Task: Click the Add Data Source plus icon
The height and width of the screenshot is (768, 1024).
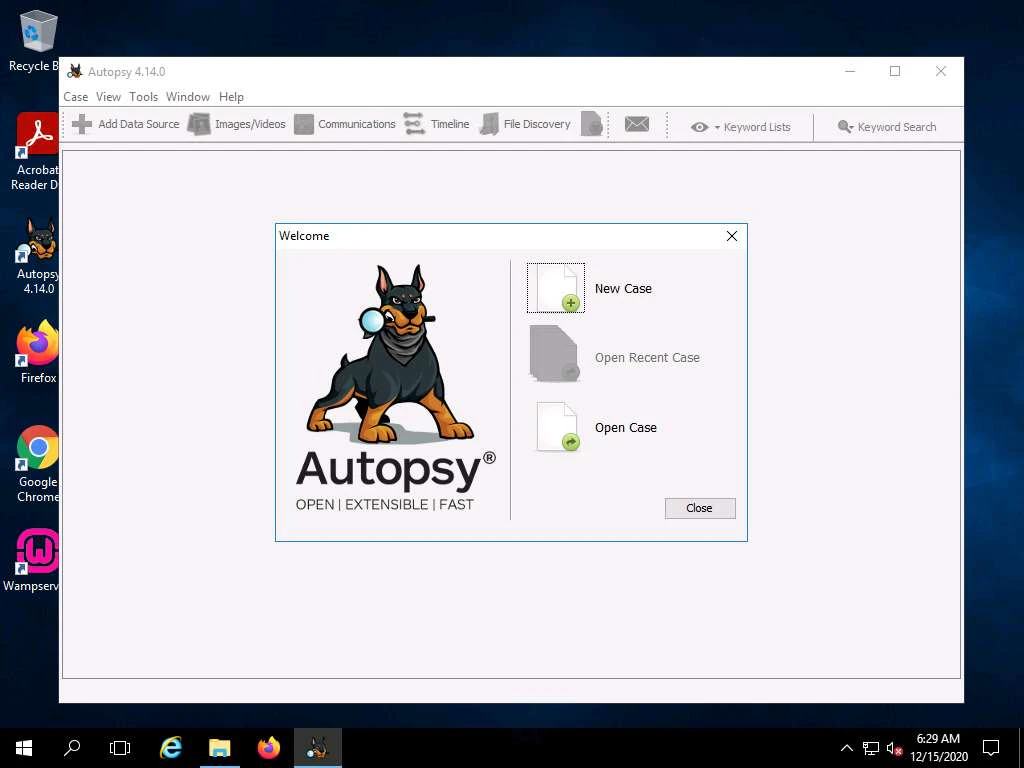Action: coord(82,124)
